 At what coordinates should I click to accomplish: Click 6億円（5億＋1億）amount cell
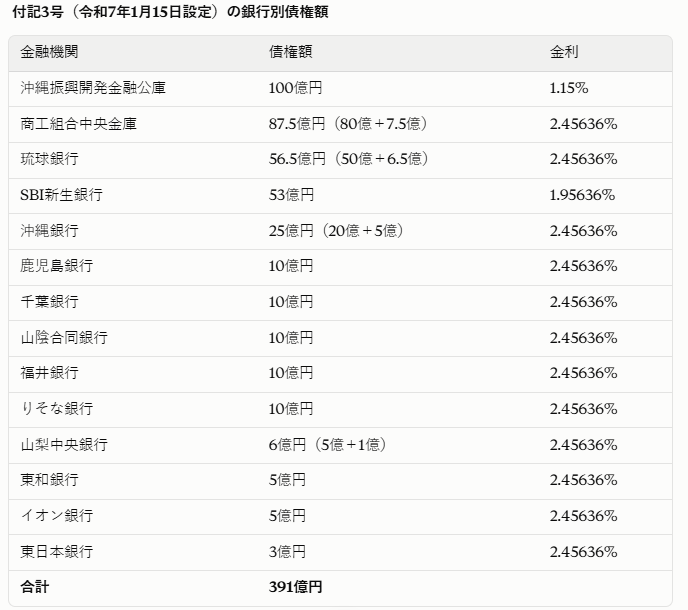coord(327,445)
